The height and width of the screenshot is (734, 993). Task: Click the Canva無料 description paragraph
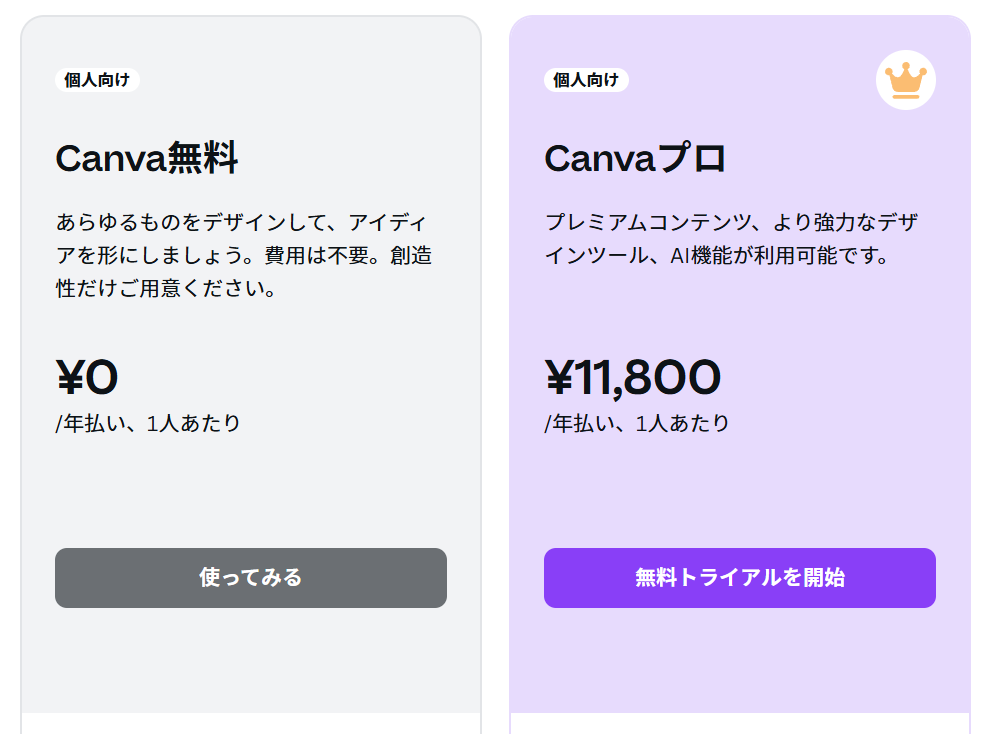click(243, 256)
